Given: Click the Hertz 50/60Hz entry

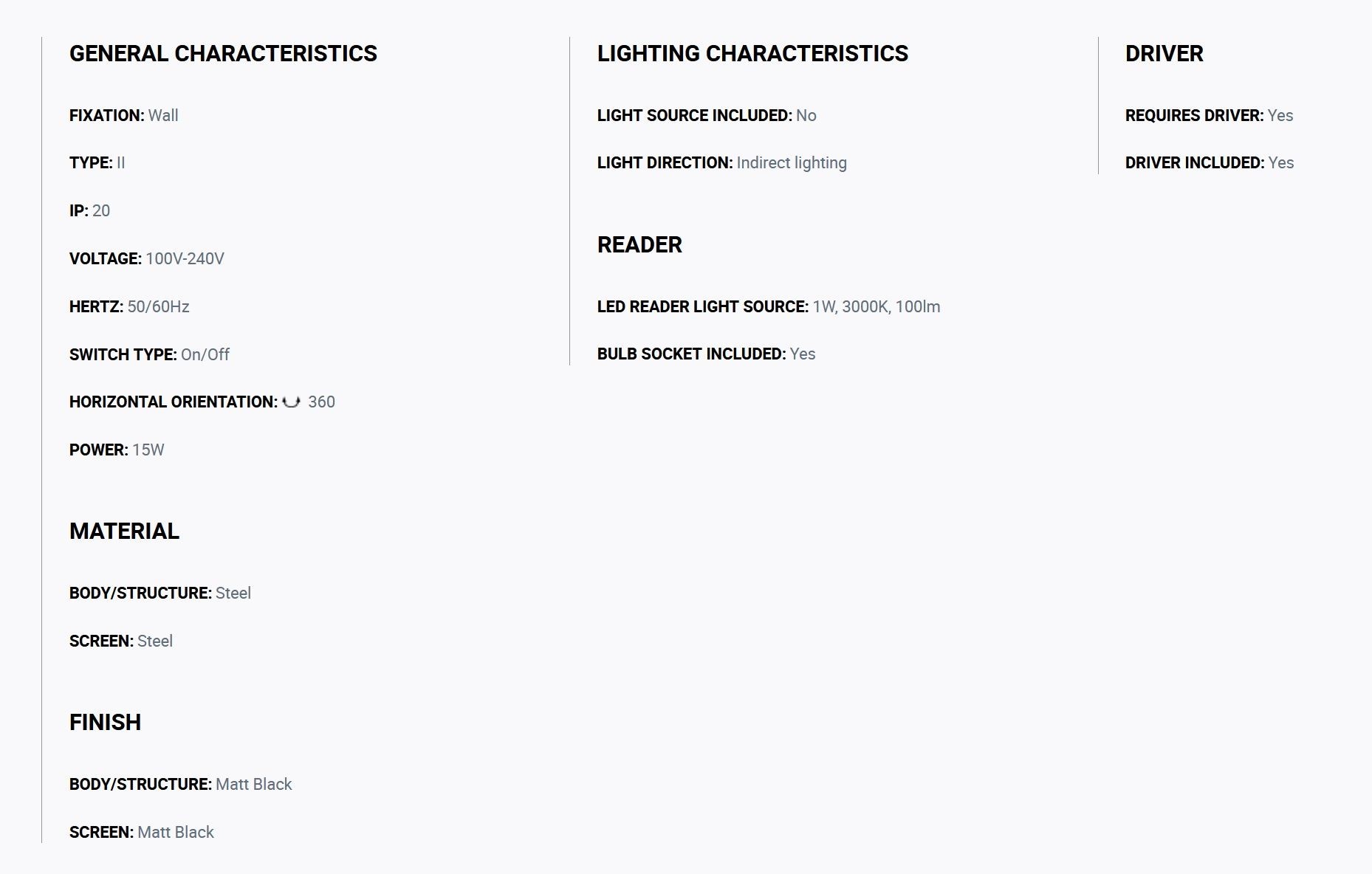Looking at the screenshot, I should 129,306.
